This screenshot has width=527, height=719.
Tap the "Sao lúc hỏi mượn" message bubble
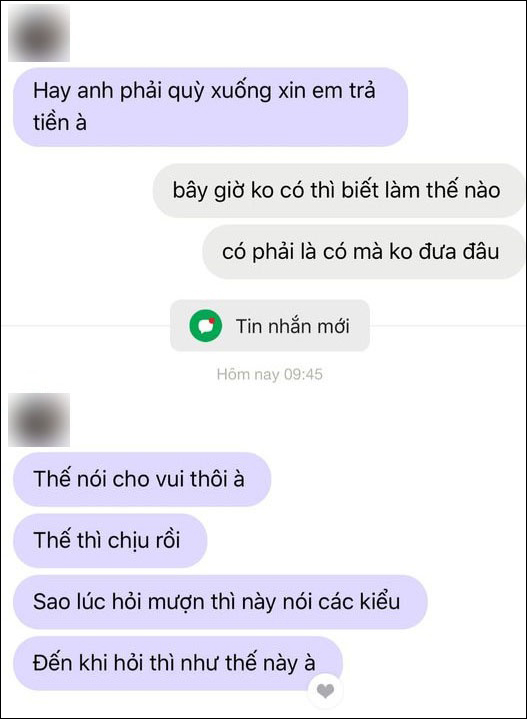pyautogui.click(x=220, y=602)
